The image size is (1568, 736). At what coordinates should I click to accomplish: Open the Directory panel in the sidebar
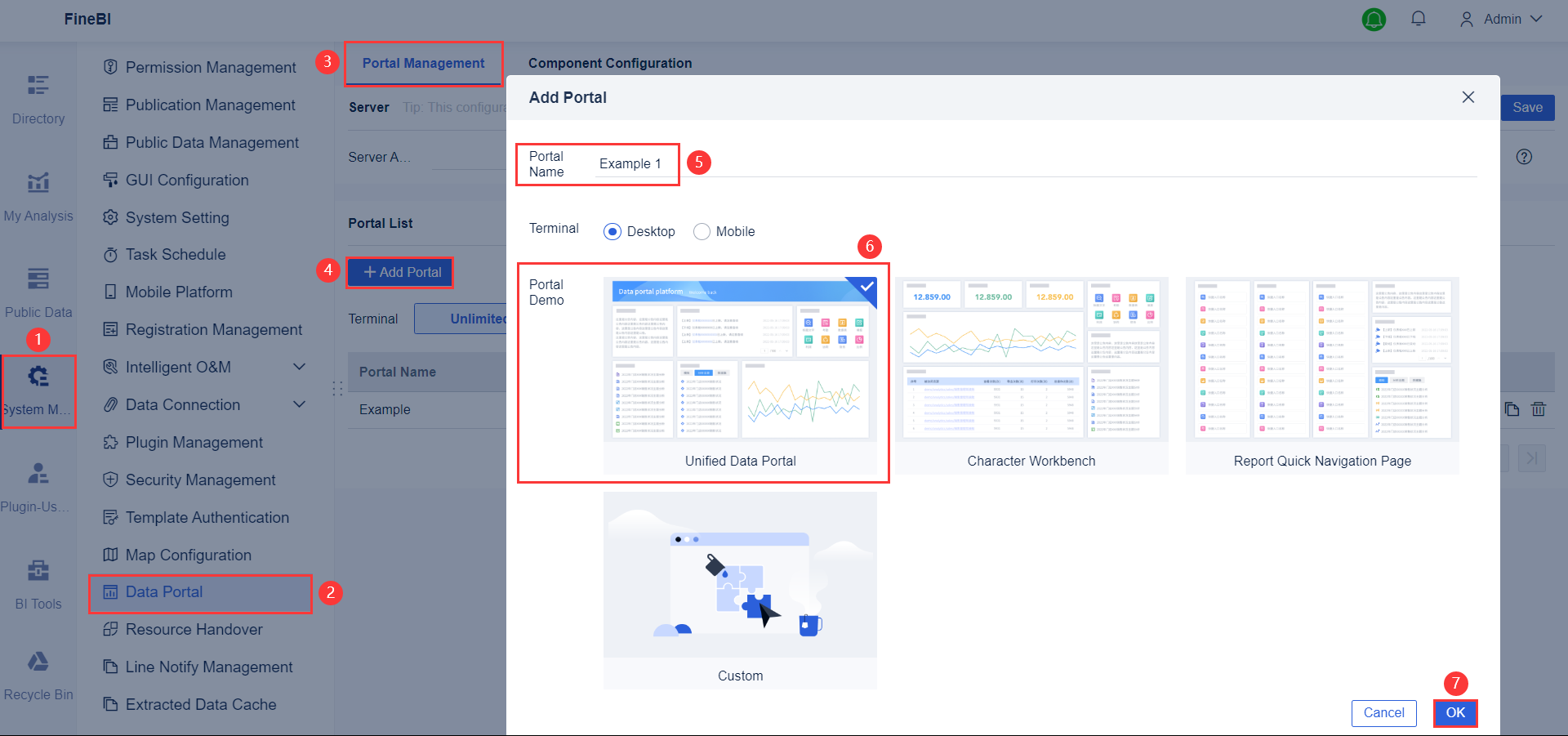[38, 96]
